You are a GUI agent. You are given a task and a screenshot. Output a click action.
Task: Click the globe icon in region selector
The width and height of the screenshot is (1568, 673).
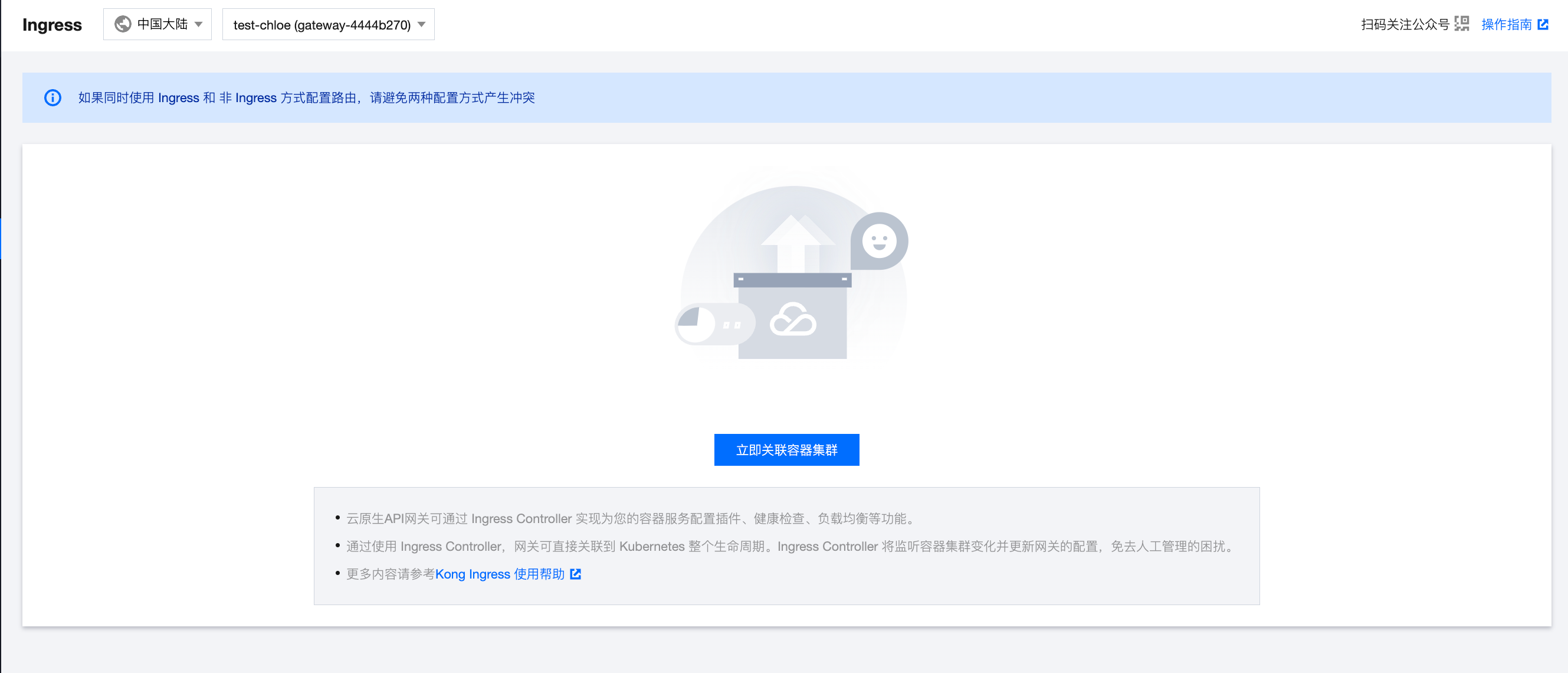tap(123, 24)
